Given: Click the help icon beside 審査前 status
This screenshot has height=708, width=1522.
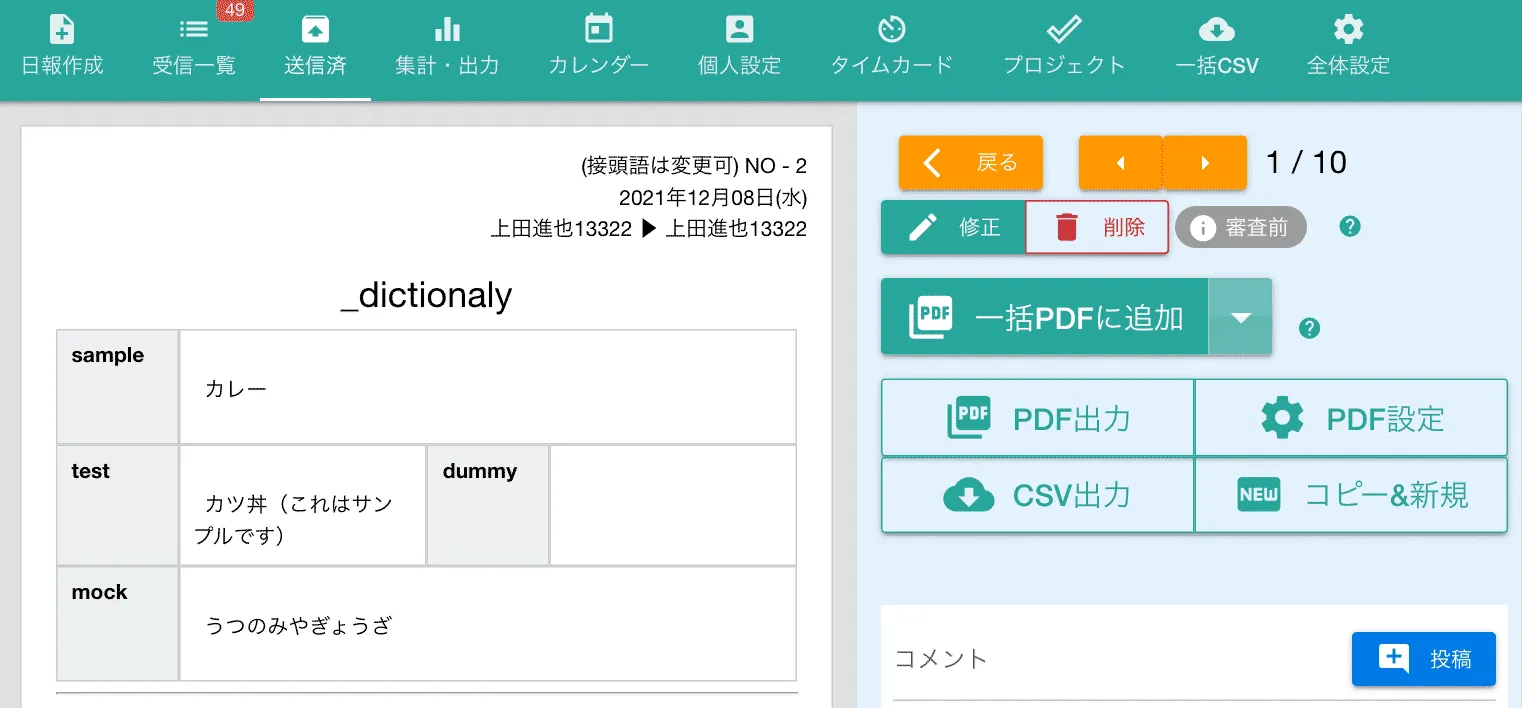Looking at the screenshot, I should point(1349,227).
